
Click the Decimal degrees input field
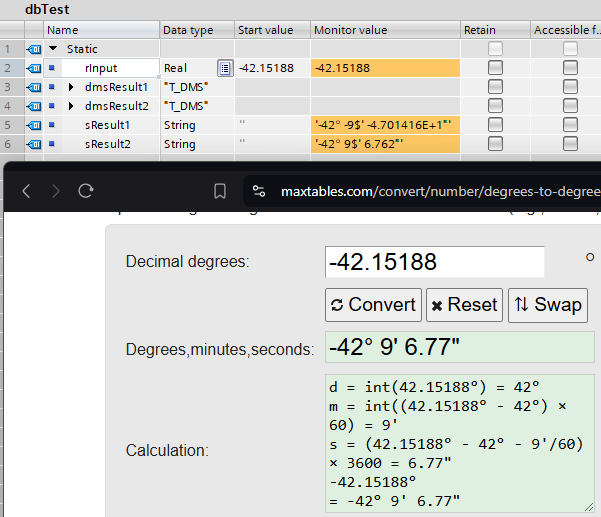tap(434, 262)
